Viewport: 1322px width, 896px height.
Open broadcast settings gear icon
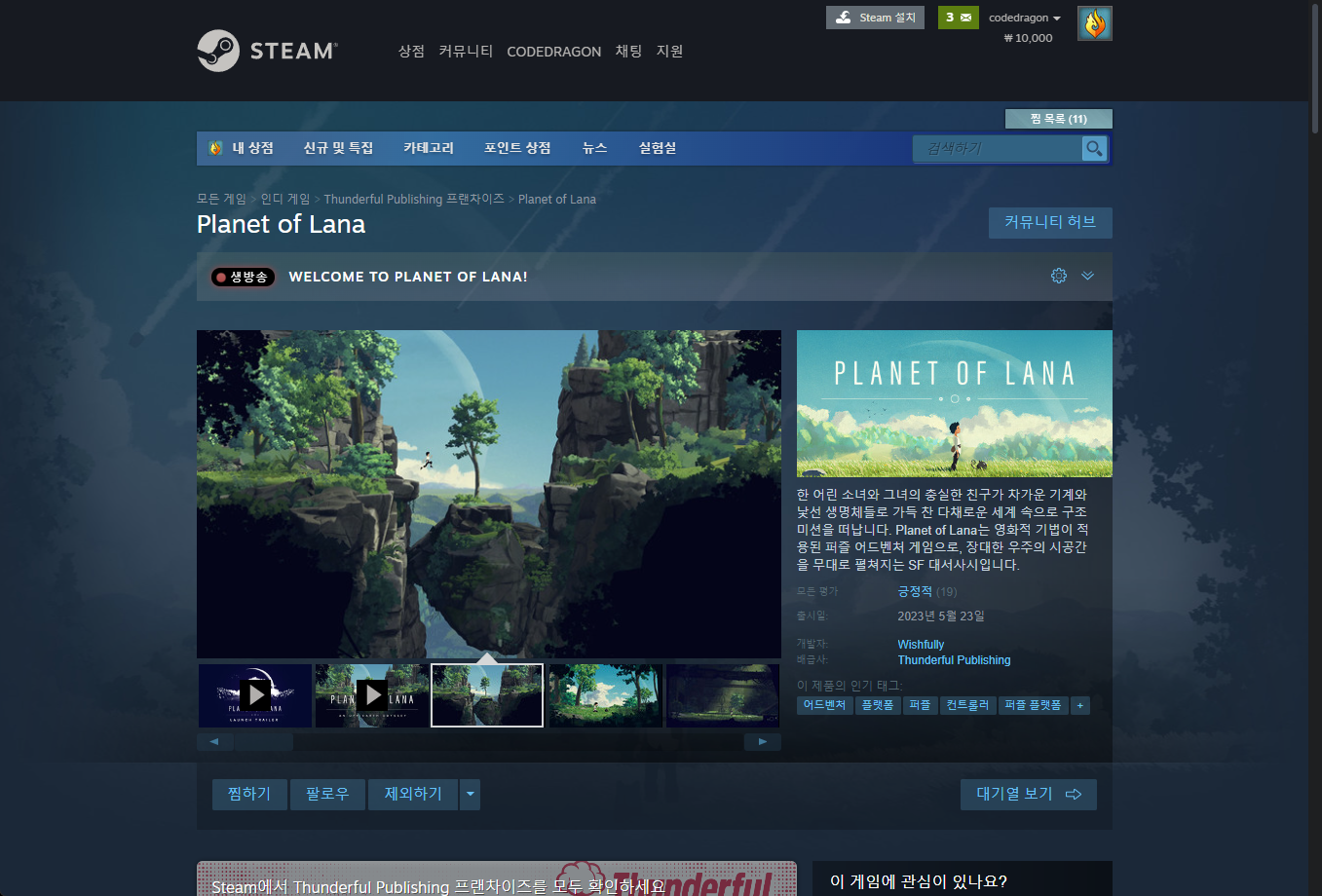click(1059, 276)
